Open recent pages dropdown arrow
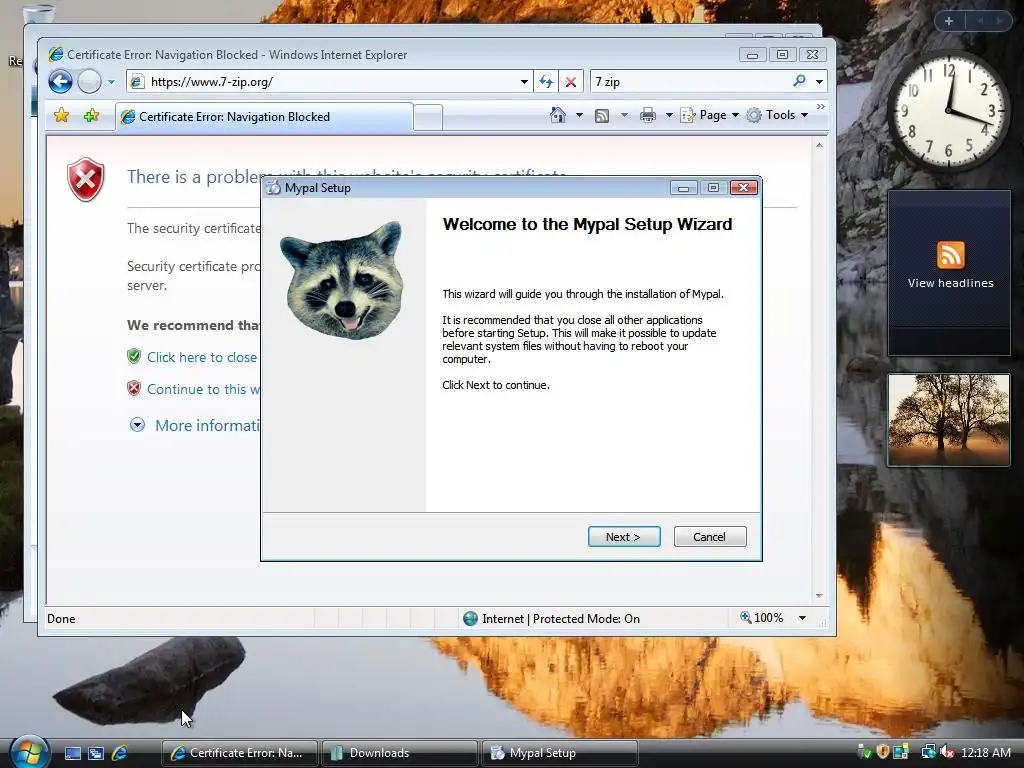The width and height of the screenshot is (1024, 768). pyautogui.click(x=111, y=82)
